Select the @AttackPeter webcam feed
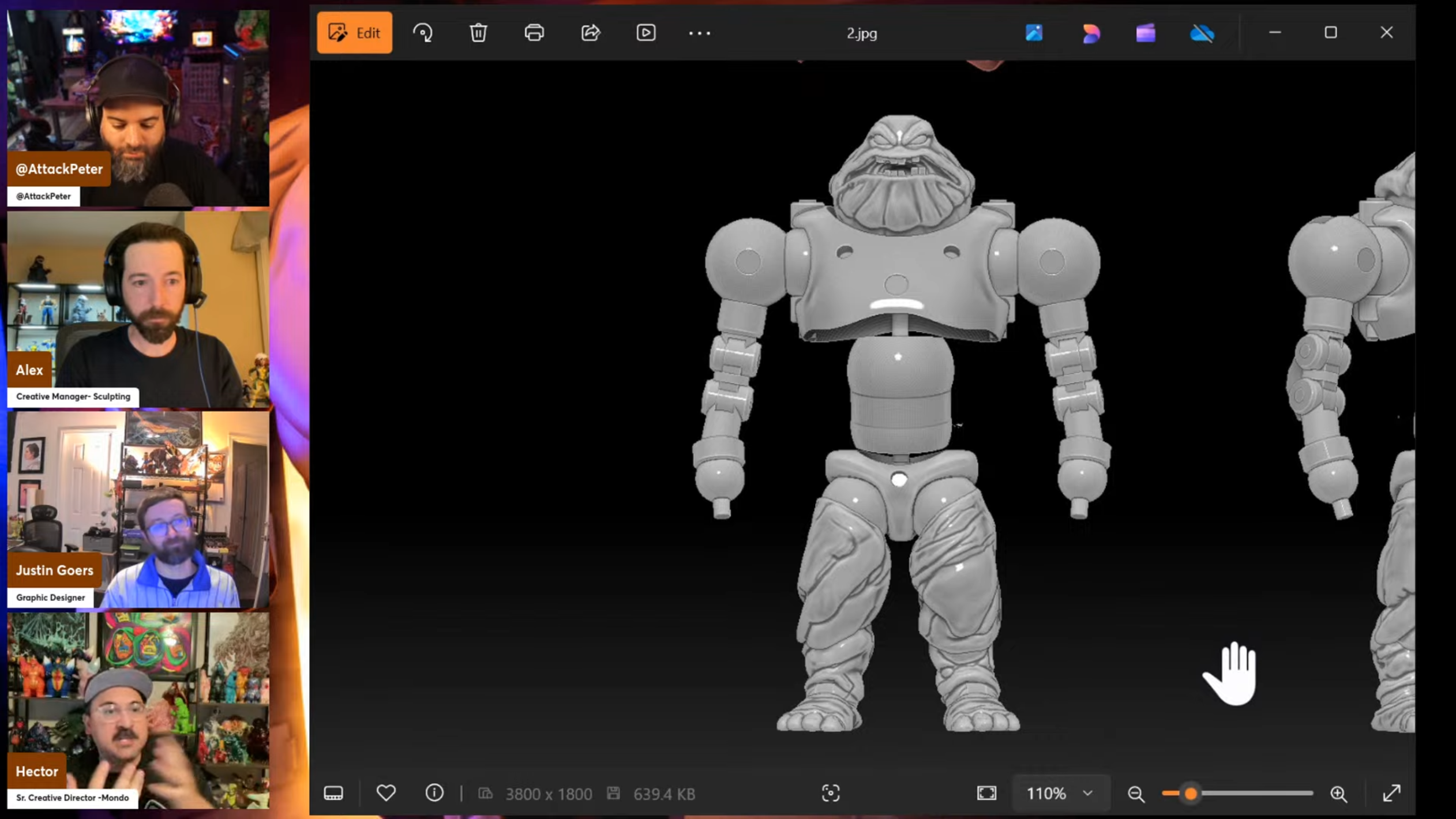Screen dimensions: 1456x819 point(138,108)
